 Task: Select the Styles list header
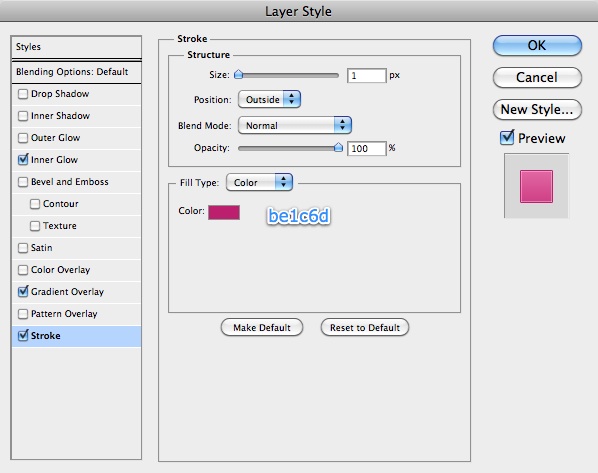pos(76,47)
